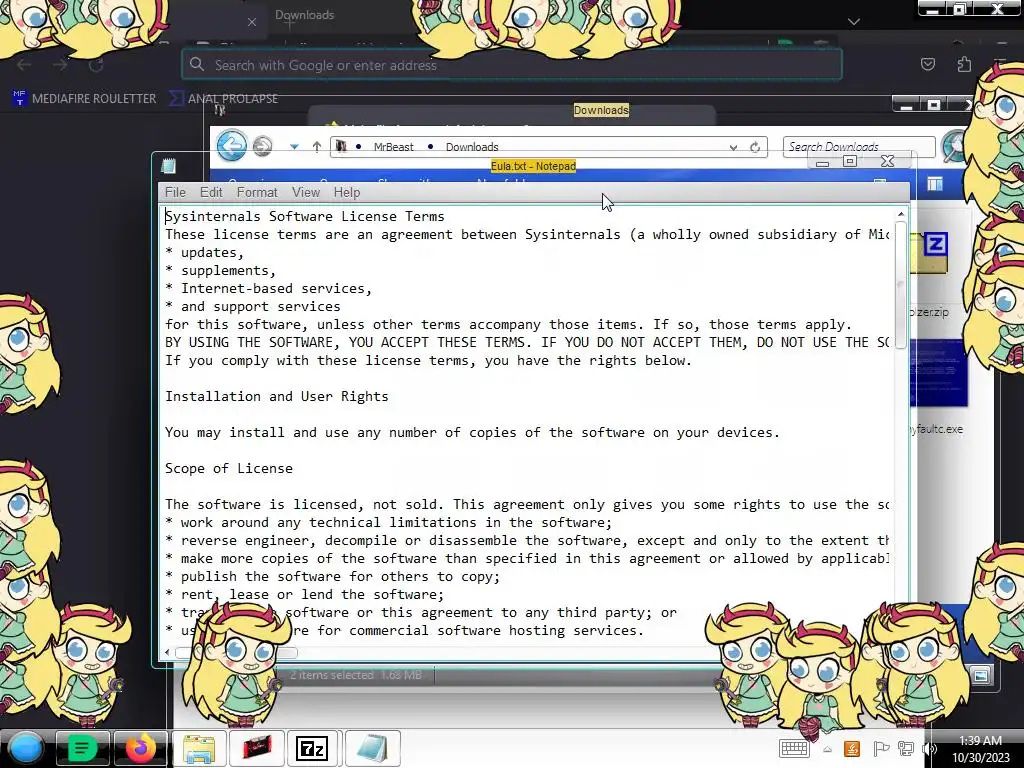Click the Notepad horizontal scrollbar left arrow

(x=168, y=652)
